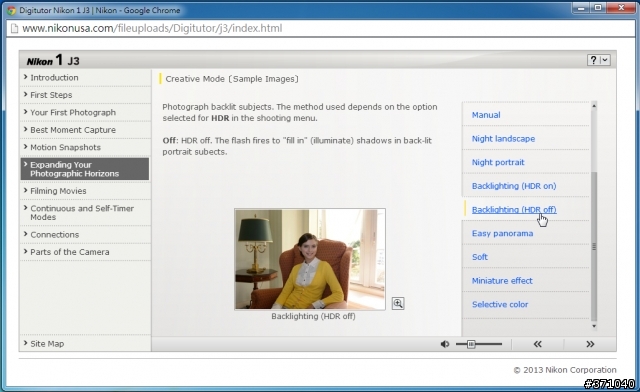
Task: Mute audio with the speaker icon
Action: pyautogui.click(x=444, y=344)
